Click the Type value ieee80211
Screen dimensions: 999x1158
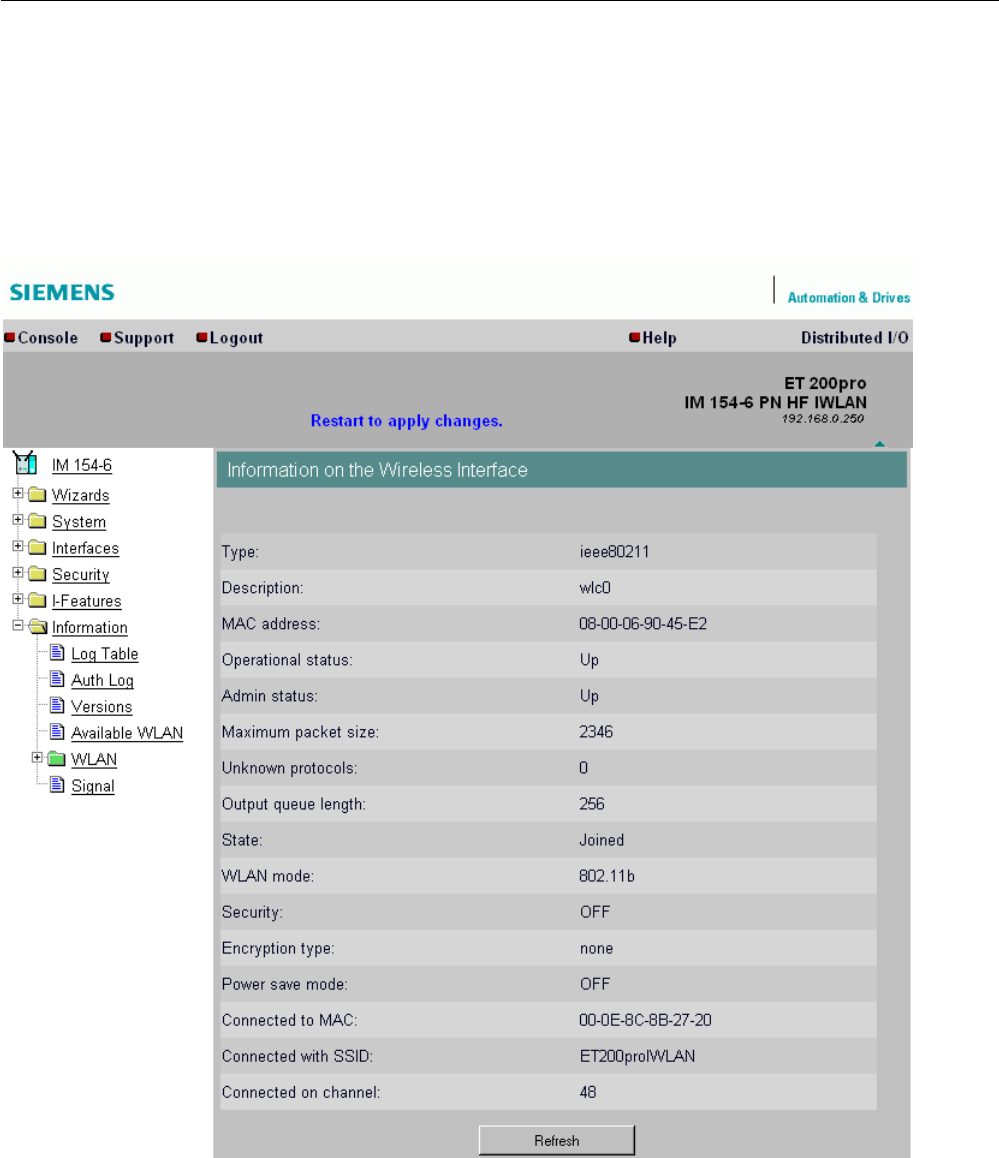point(614,552)
